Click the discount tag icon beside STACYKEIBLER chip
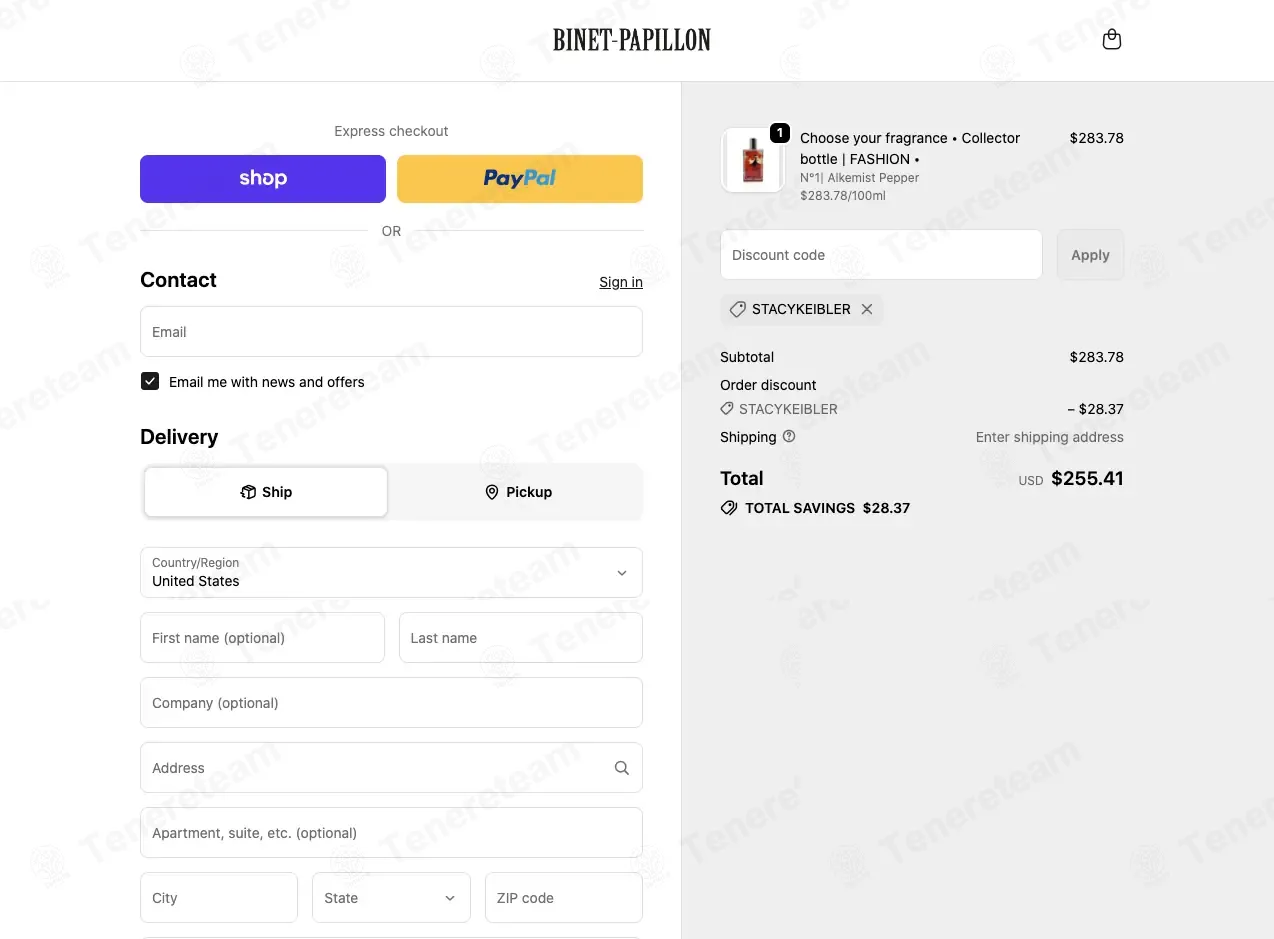 tap(737, 309)
